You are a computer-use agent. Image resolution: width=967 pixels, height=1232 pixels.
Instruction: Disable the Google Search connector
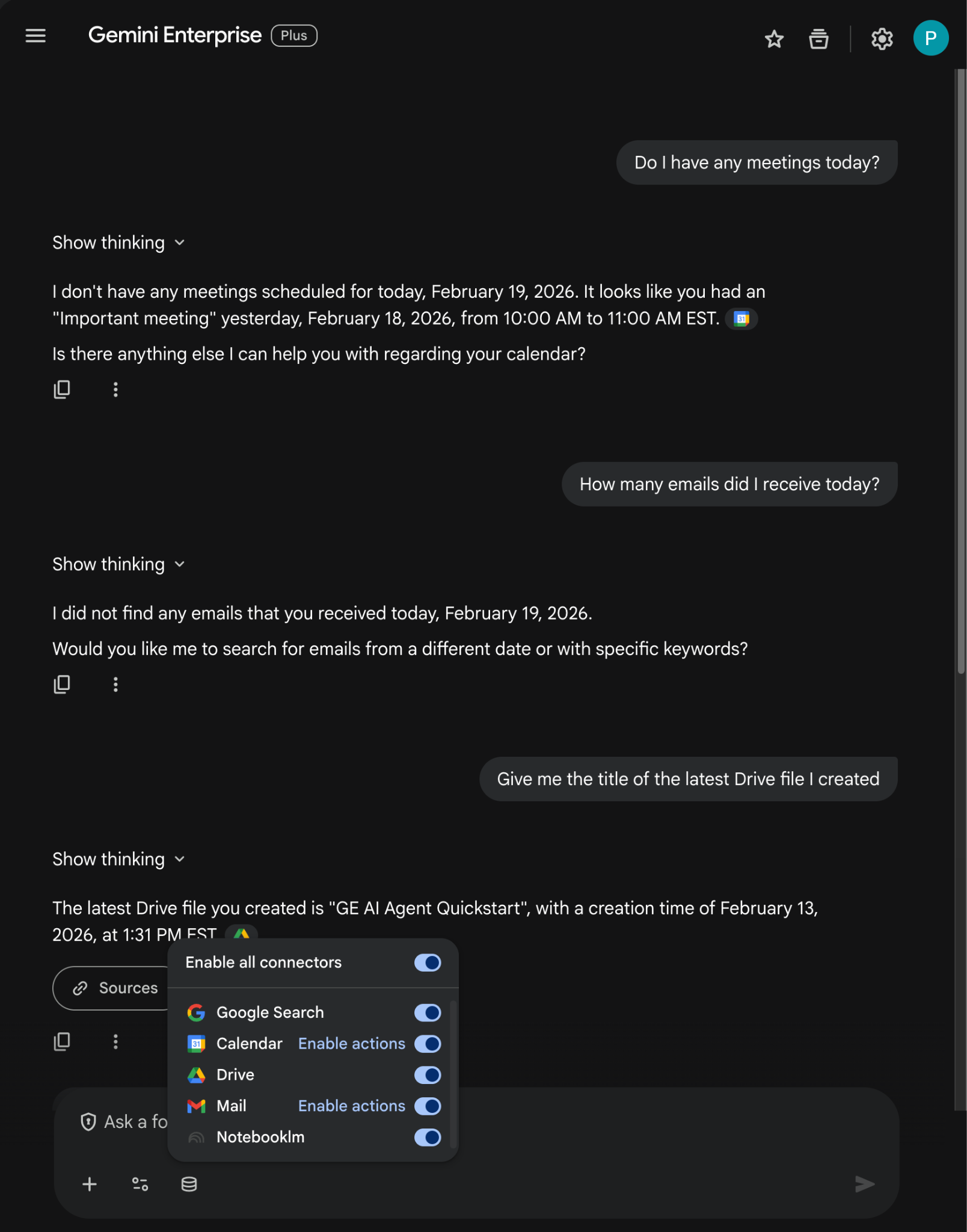coord(428,1013)
